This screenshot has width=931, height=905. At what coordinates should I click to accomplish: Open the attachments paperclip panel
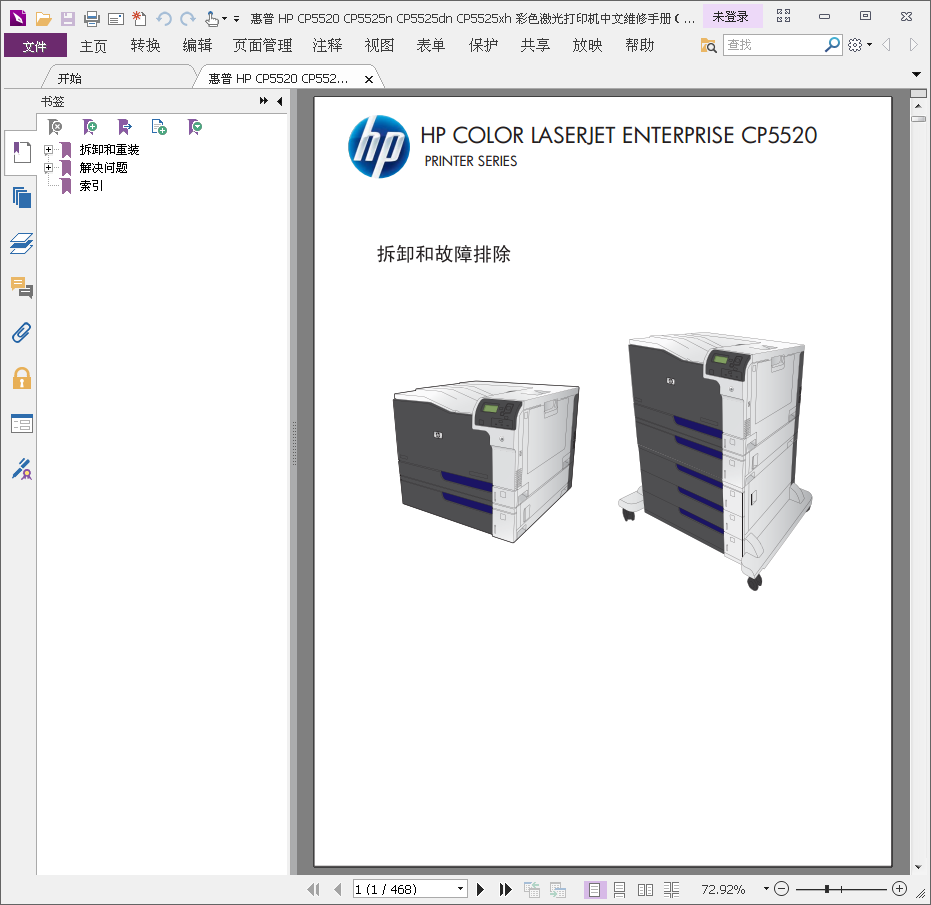tap(22, 333)
